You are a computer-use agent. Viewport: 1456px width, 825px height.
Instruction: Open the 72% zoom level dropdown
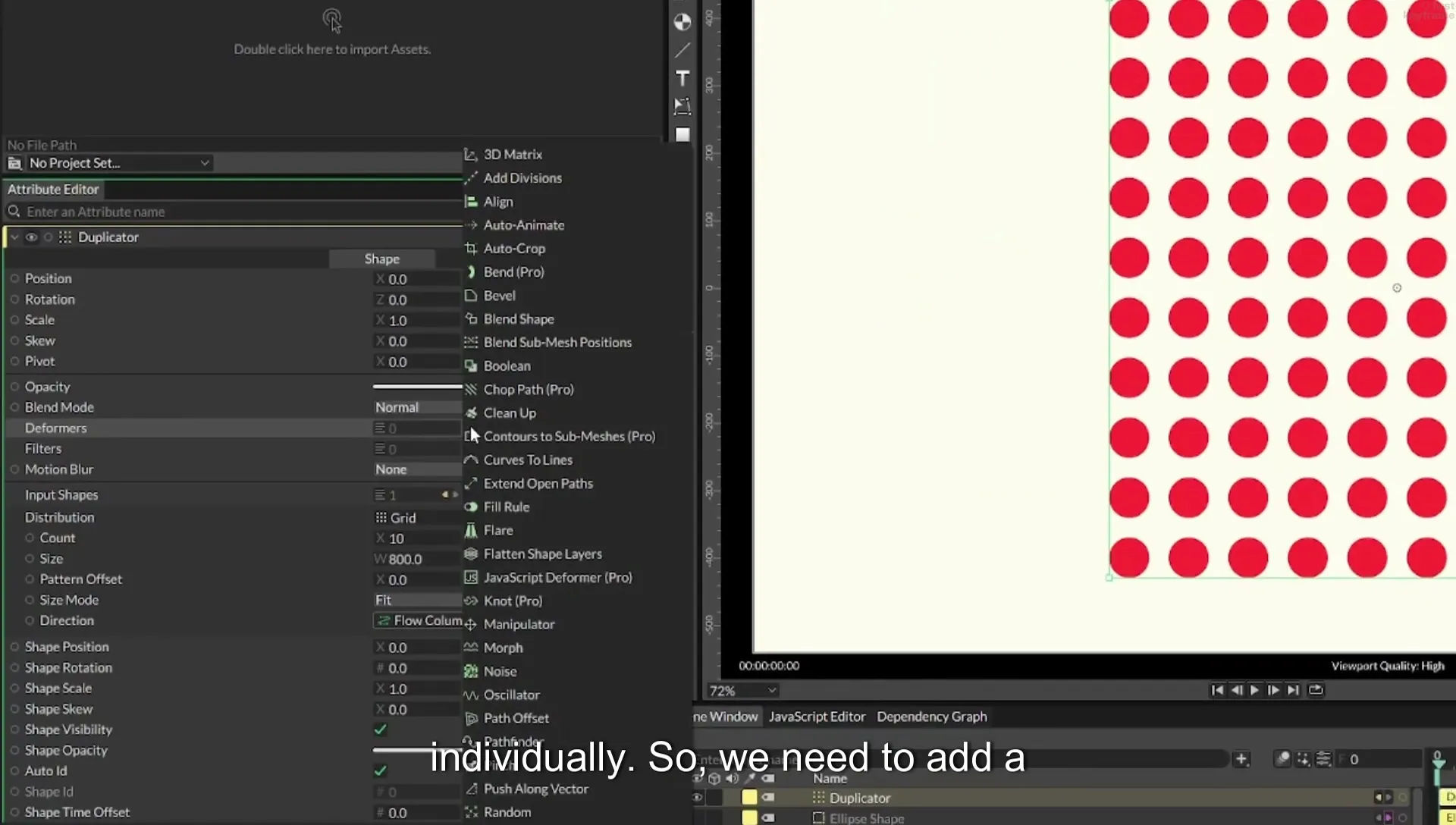(x=742, y=691)
